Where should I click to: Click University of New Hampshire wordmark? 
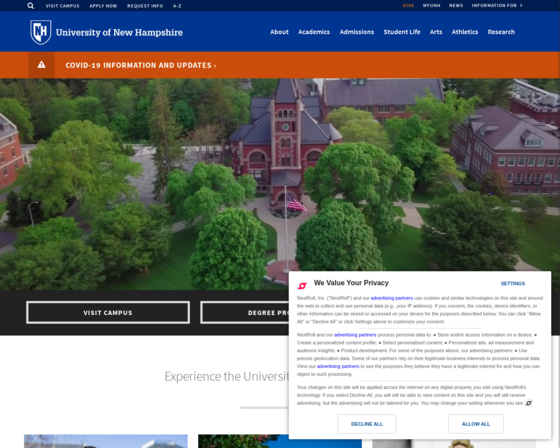click(x=119, y=33)
